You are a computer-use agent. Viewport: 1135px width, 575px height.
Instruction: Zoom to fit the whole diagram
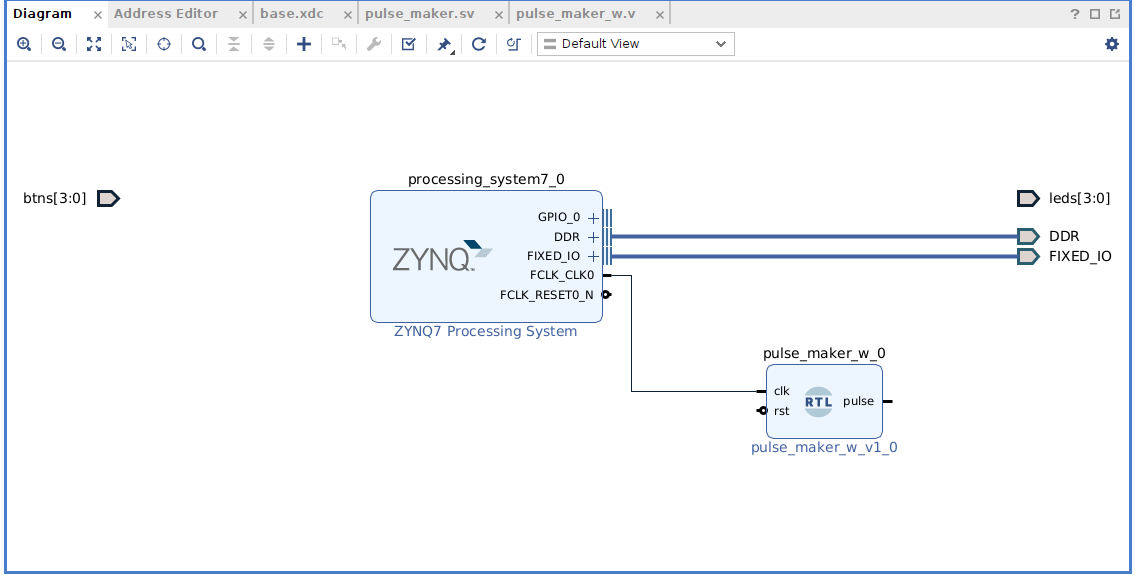[x=94, y=44]
